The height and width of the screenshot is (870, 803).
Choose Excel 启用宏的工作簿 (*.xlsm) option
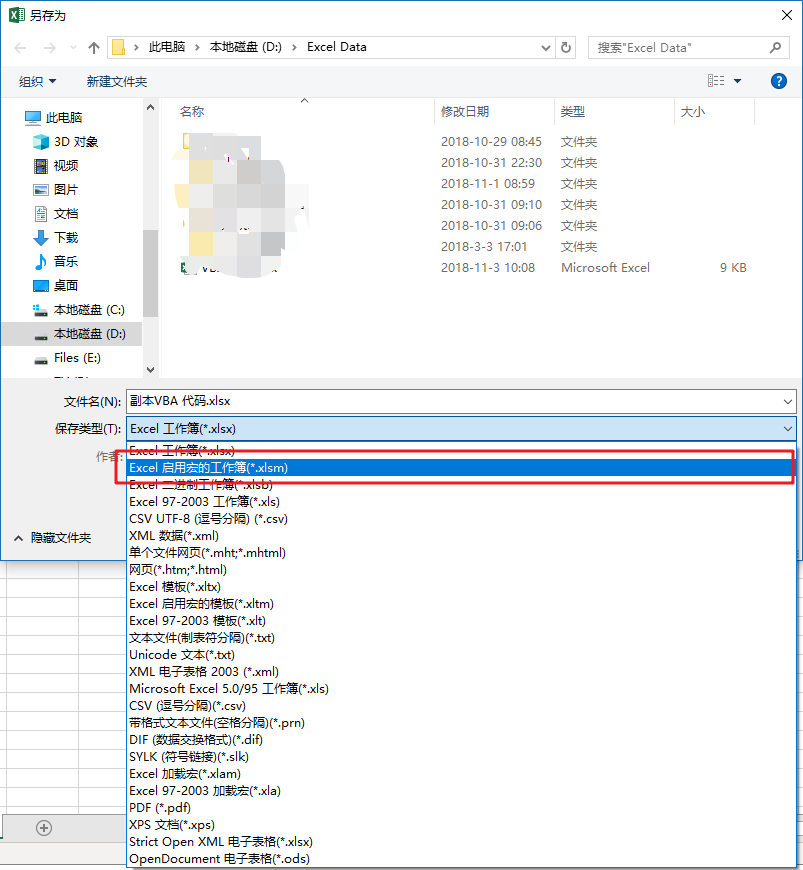208,467
